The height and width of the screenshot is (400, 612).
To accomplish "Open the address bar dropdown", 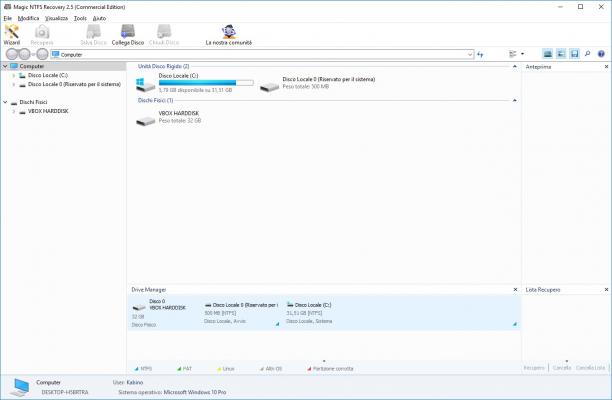I will 470,55.
